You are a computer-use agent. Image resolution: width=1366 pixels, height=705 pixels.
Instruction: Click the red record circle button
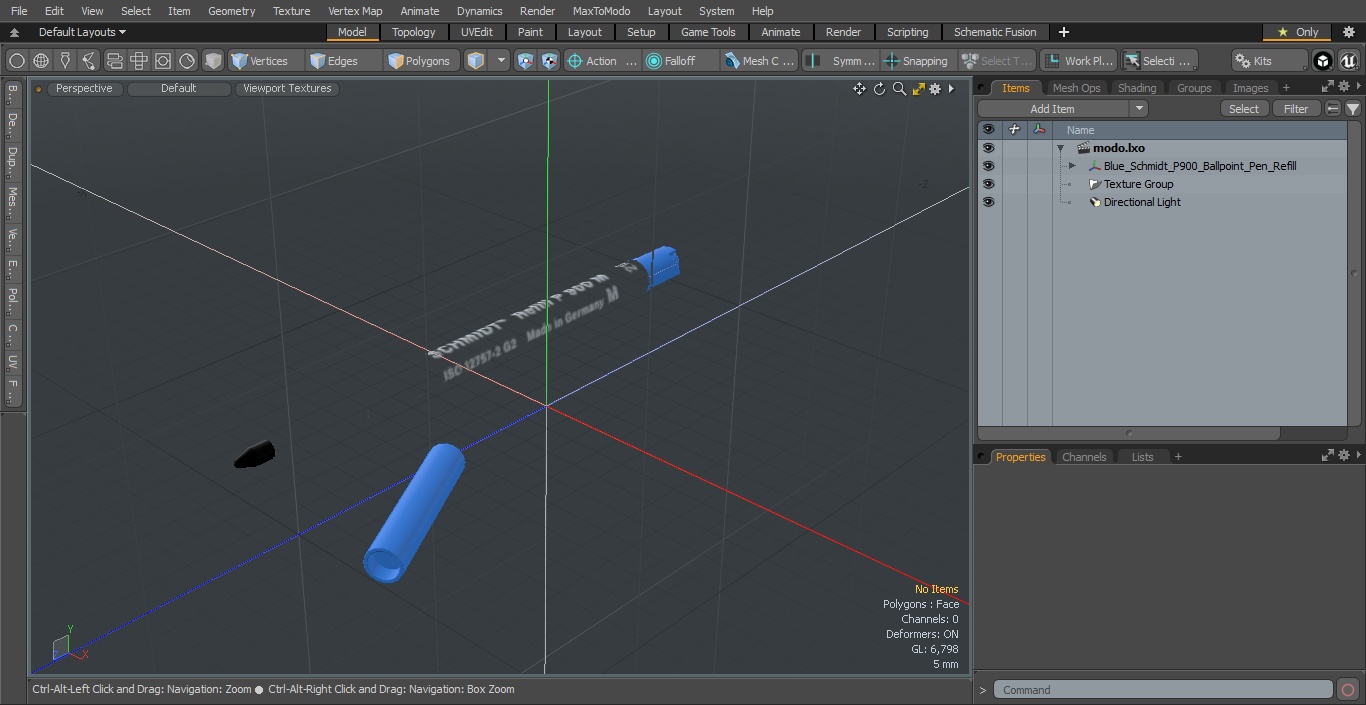pyautogui.click(x=1347, y=690)
